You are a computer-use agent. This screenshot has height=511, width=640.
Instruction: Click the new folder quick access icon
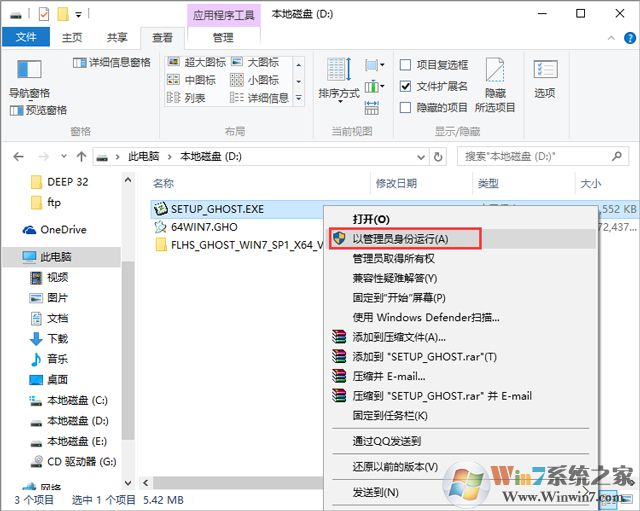(63, 15)
